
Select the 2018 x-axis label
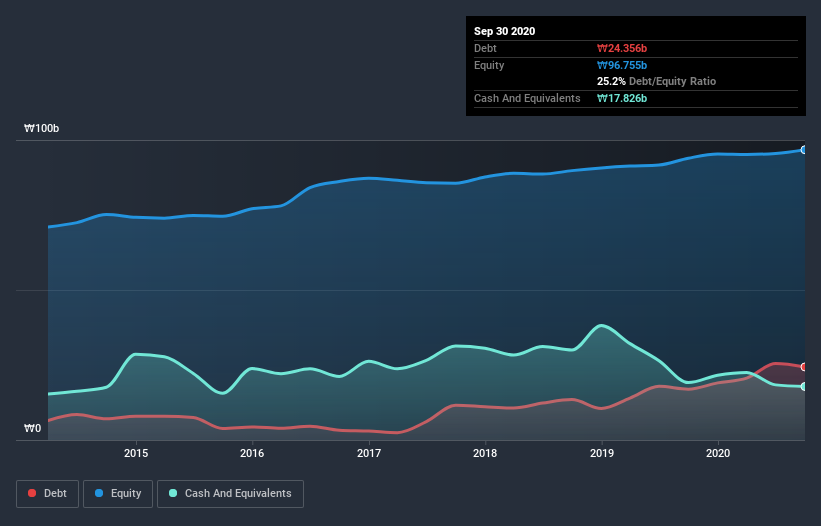(485, 453)
